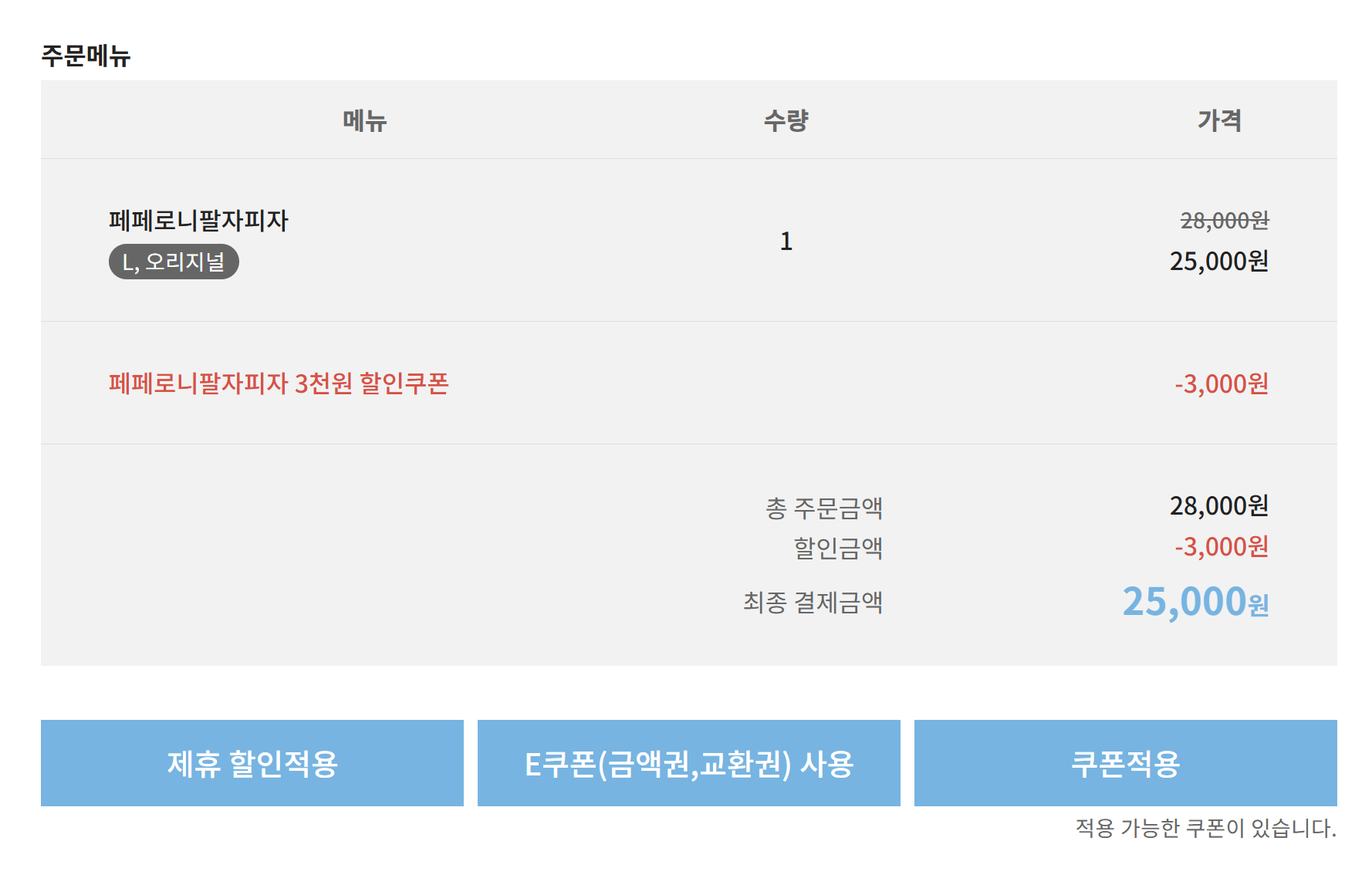Click the L, 오리지널 option tag
Image resolution: width=1372 pixels, height=885 pixels.
174,262
